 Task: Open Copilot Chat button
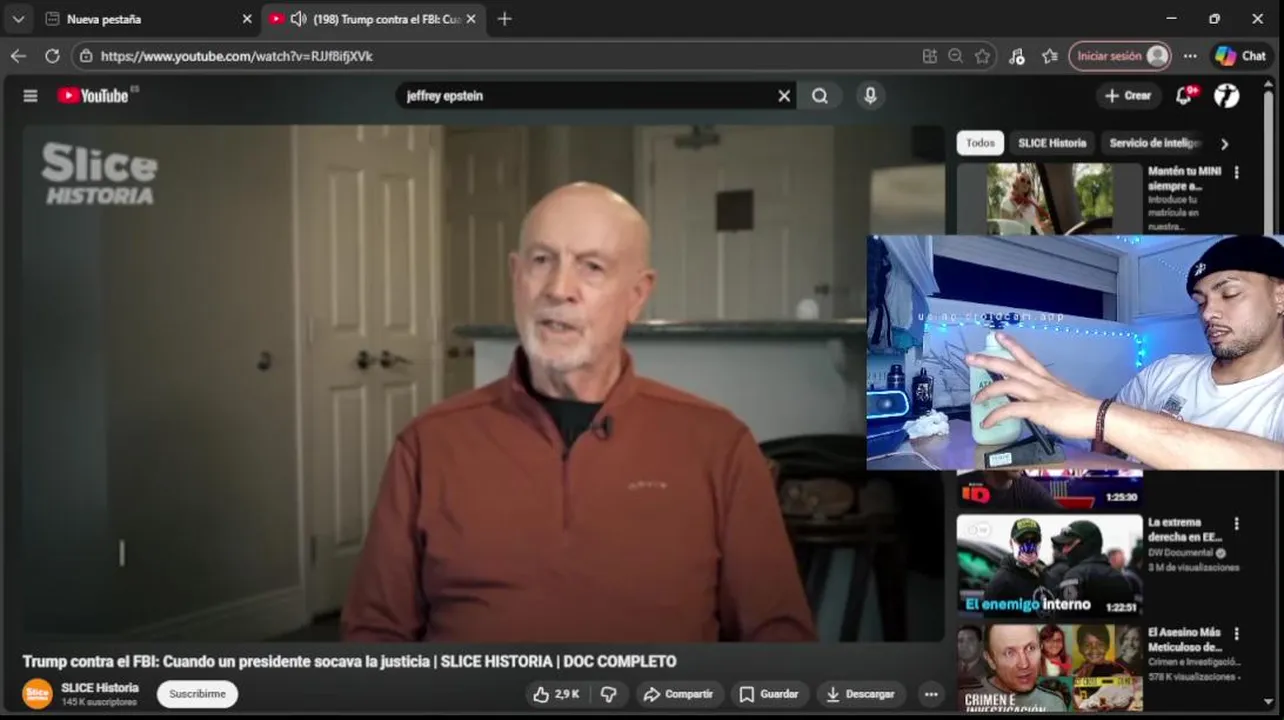click(x=1241, y=56)
